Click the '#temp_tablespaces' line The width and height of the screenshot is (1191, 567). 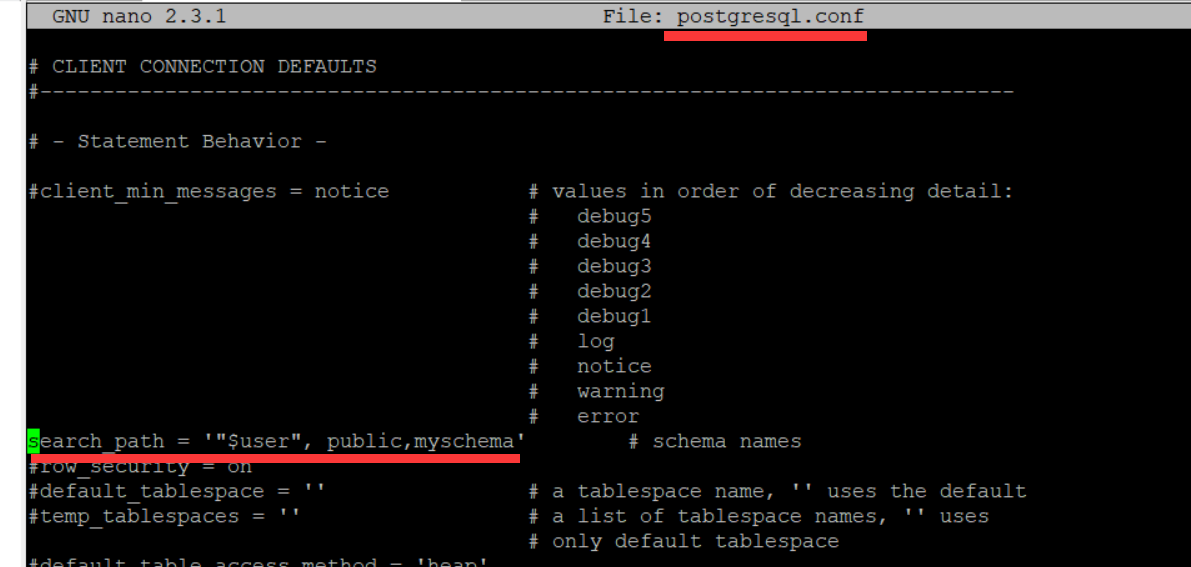164,516
